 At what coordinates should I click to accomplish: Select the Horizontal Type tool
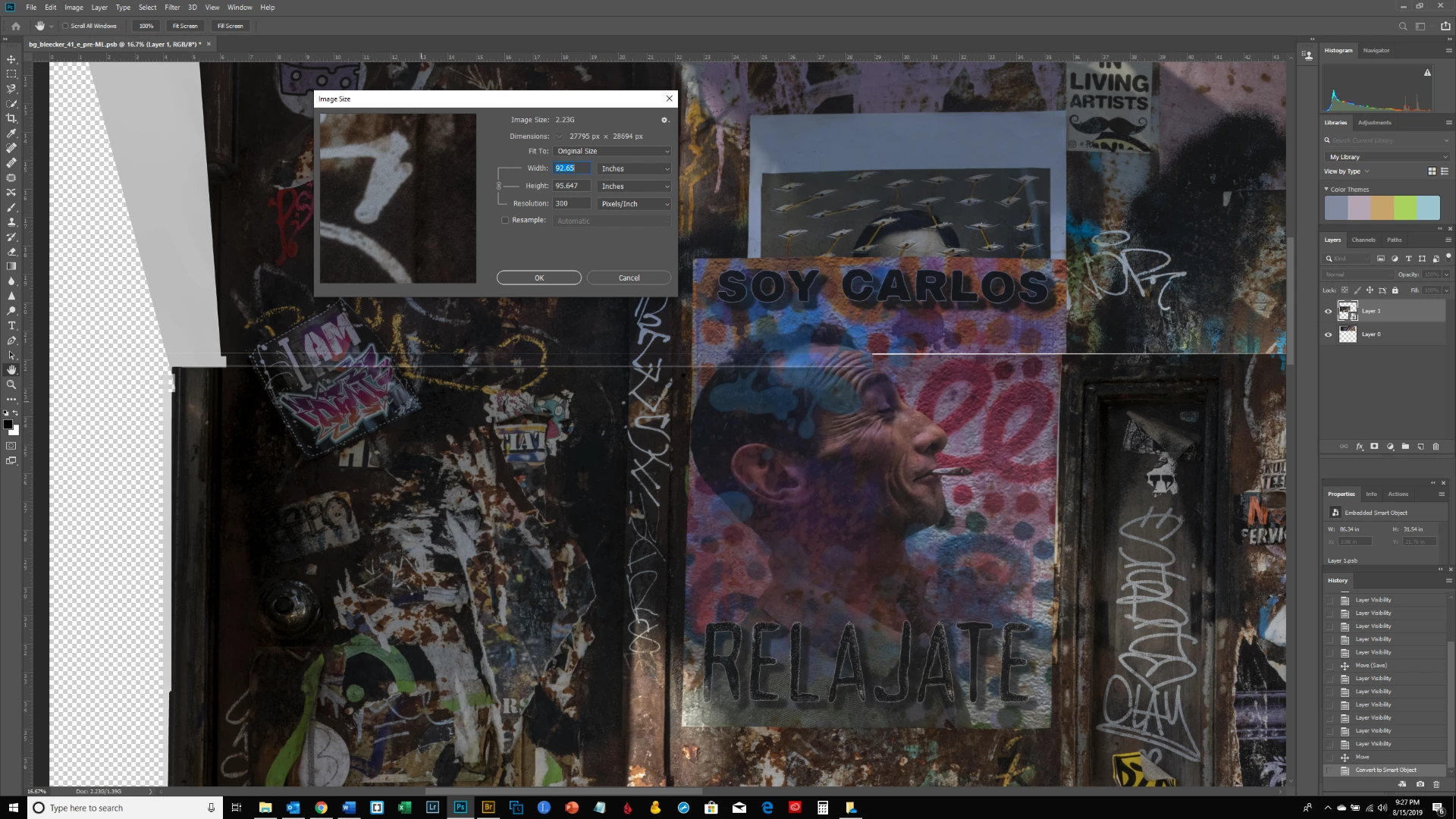coord(11,325)
